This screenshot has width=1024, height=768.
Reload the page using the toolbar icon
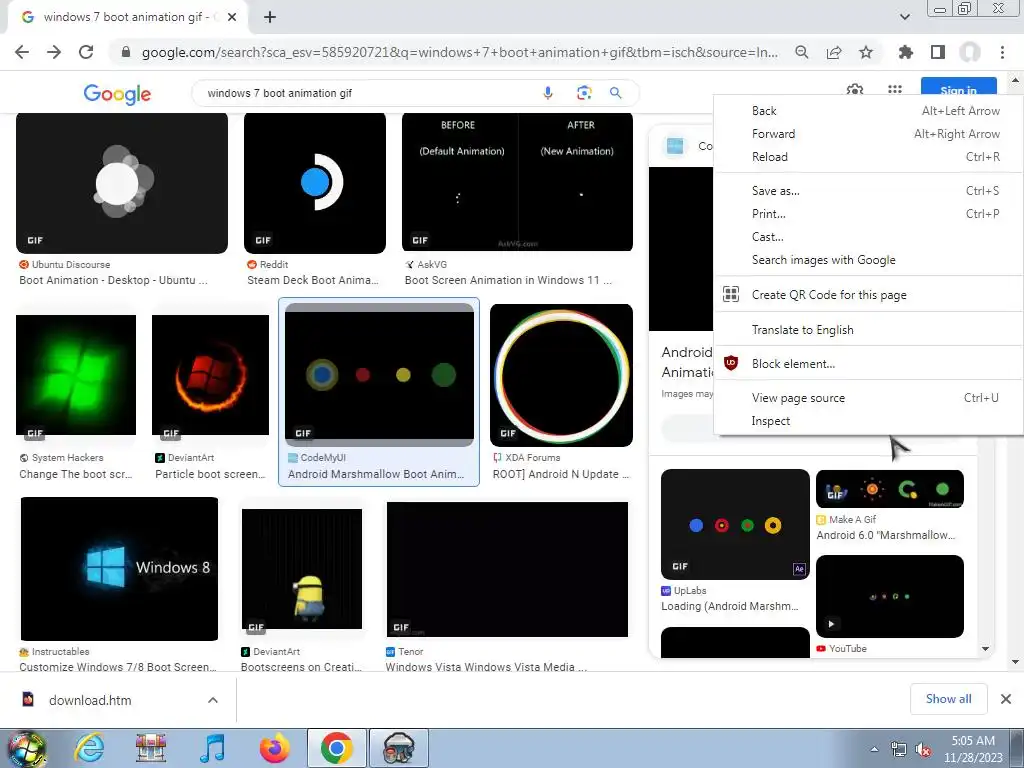86,52
